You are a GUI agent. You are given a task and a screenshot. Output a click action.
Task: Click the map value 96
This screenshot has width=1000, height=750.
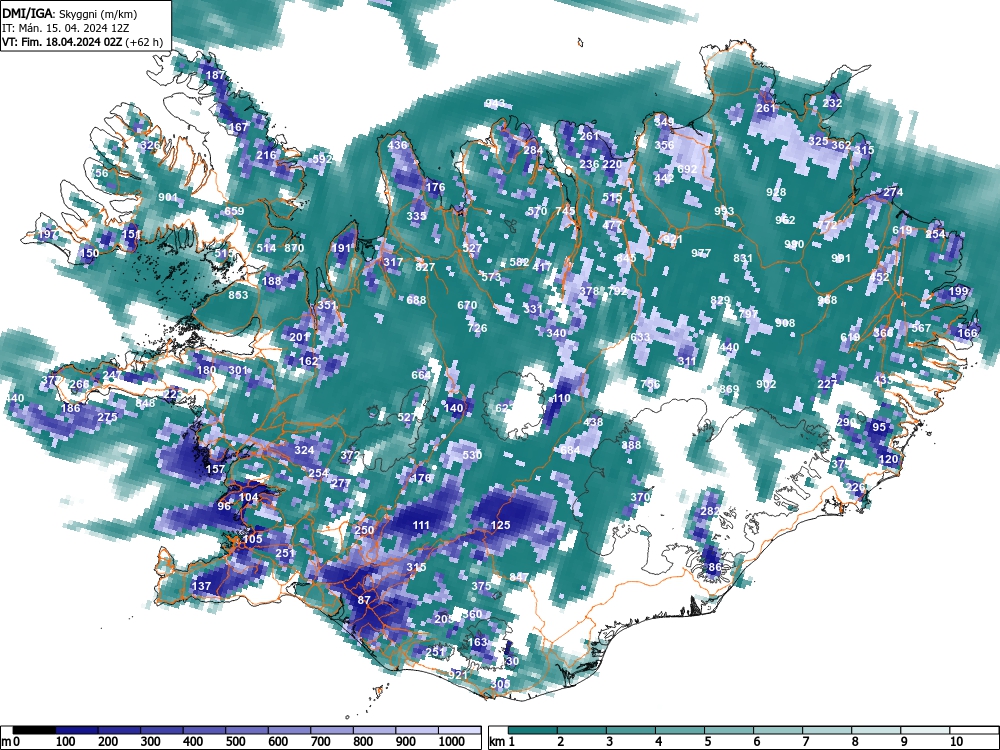pyautogui.click(x=224, y=506)
